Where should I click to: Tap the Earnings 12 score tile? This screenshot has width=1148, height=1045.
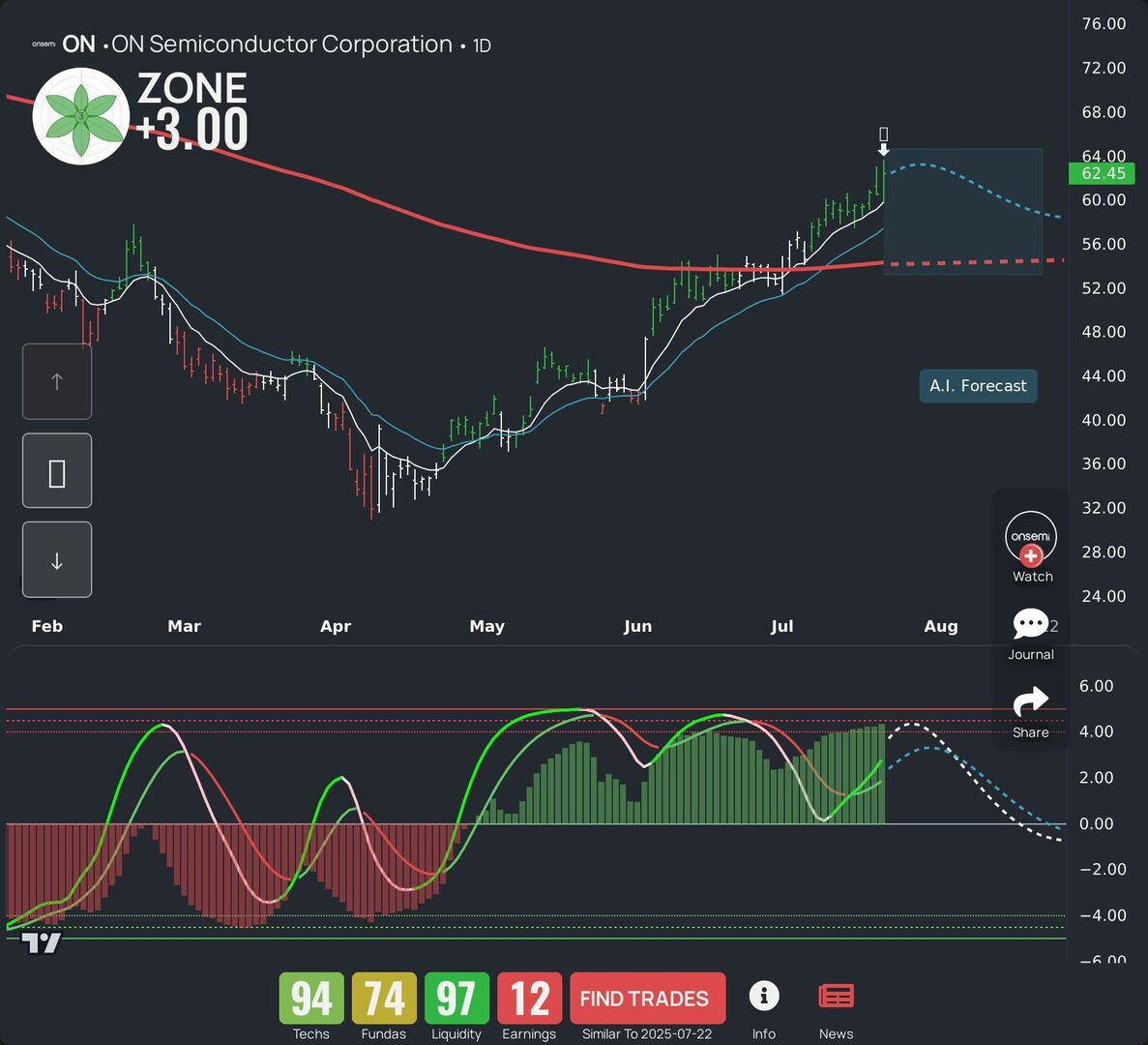pyautogui.click(x=529, y=999)
